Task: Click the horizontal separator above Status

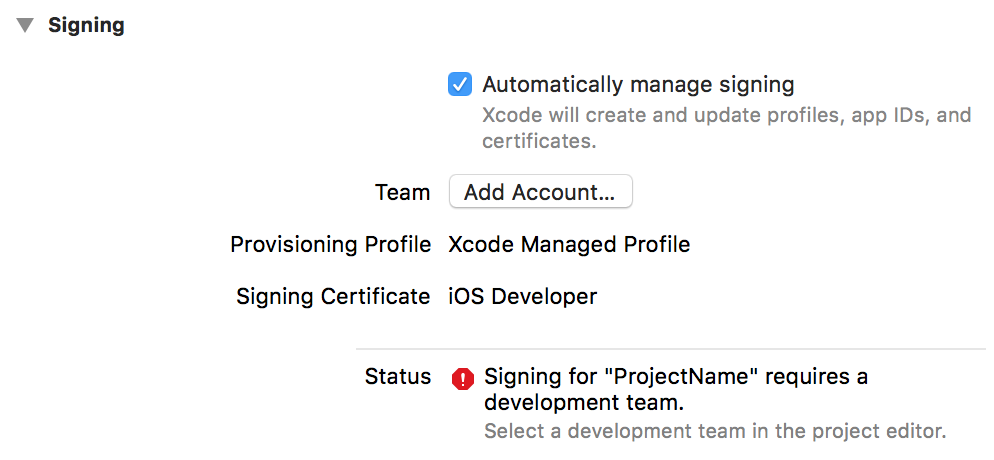Action: tap(671, 348)
